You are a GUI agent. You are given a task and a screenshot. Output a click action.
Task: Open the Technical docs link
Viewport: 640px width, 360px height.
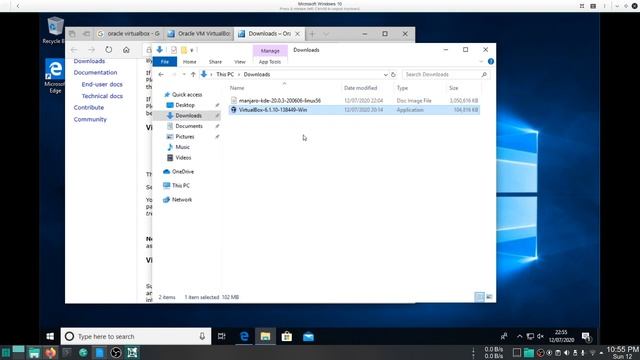coord(102,96)
